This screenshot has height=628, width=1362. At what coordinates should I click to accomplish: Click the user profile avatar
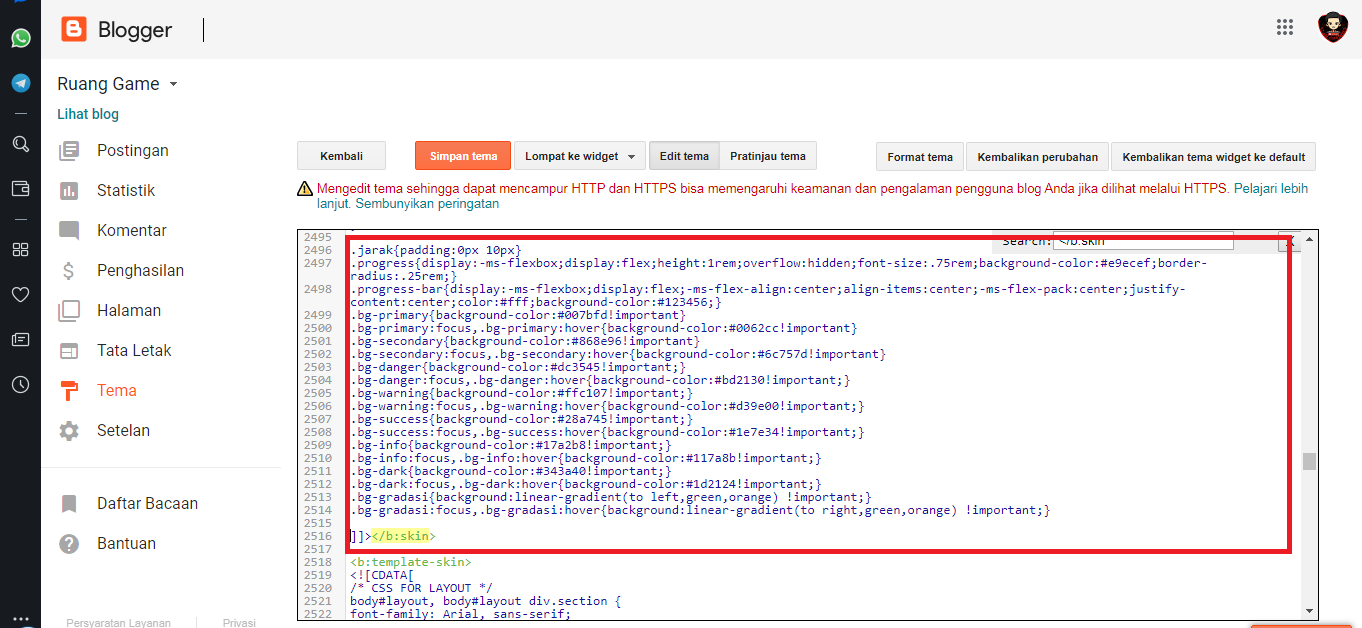click(x=1332, y=27)
